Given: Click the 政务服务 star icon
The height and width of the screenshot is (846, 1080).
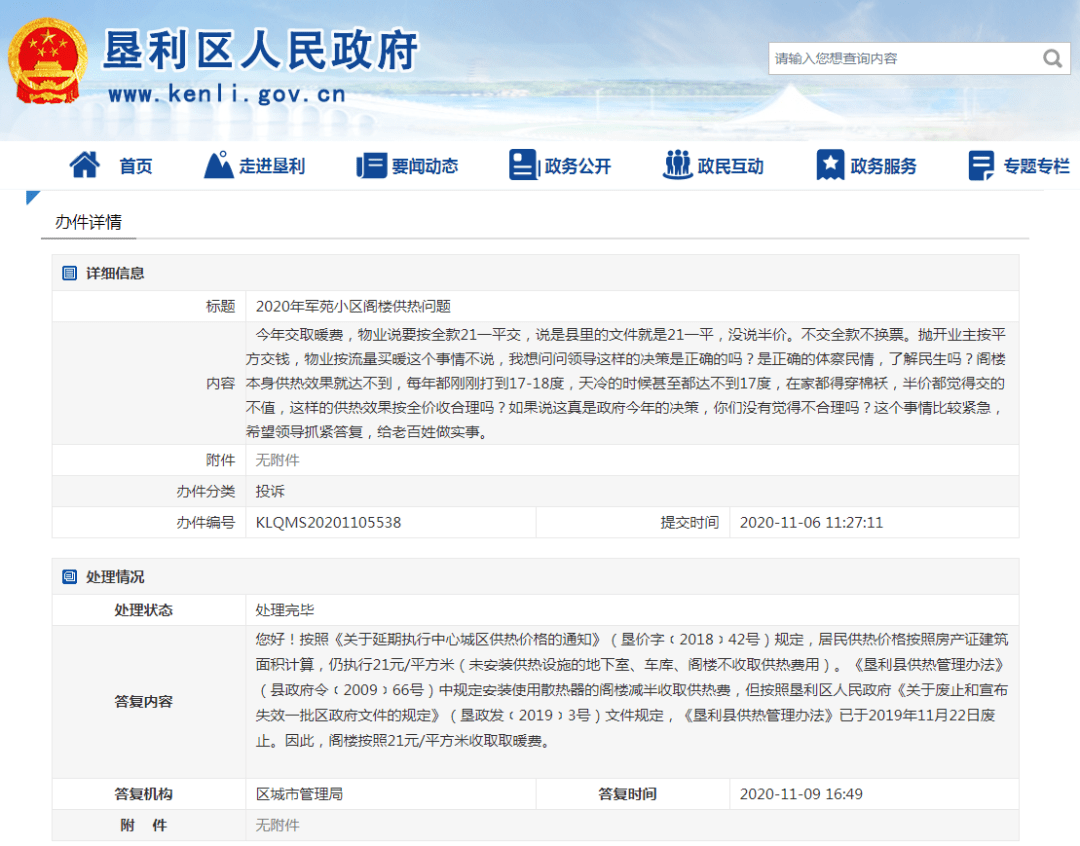Looking at the screenshot, I should tap(830, 165).
